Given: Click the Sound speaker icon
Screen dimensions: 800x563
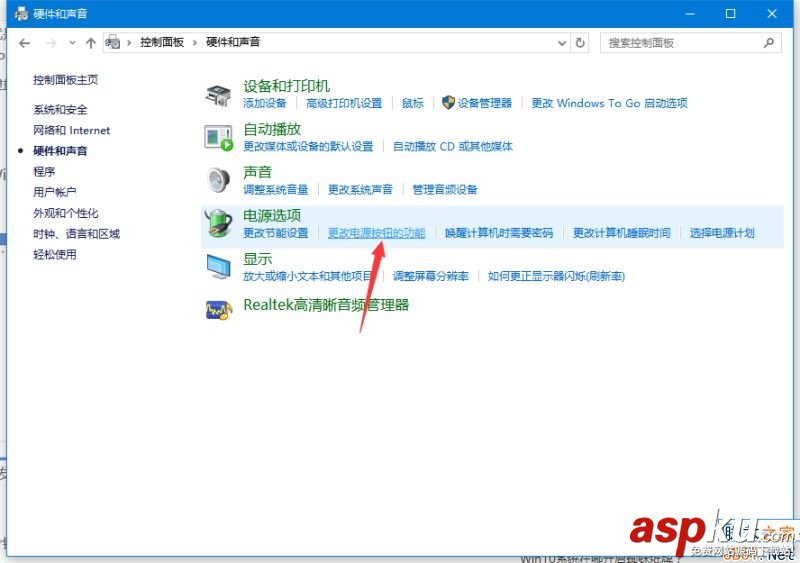Looking at the screenshot, I should click(219, 180).
